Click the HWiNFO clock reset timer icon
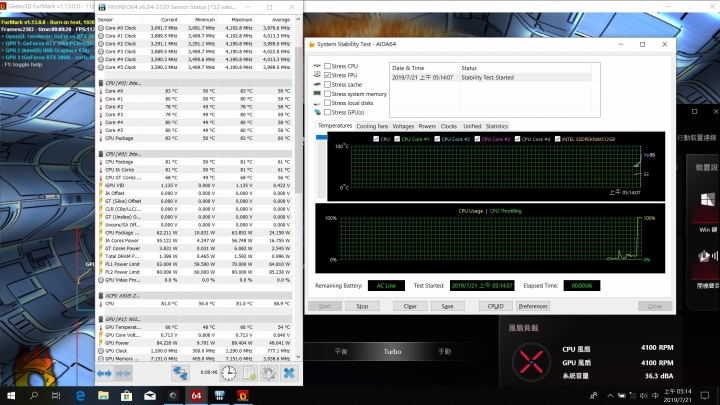Screen dimensions: 720x405 pyautogui.click(x=228, y=373)
